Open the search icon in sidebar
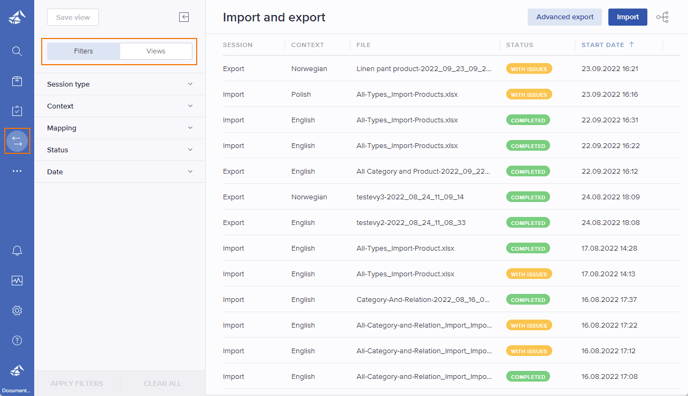 [x=17, y=51]
